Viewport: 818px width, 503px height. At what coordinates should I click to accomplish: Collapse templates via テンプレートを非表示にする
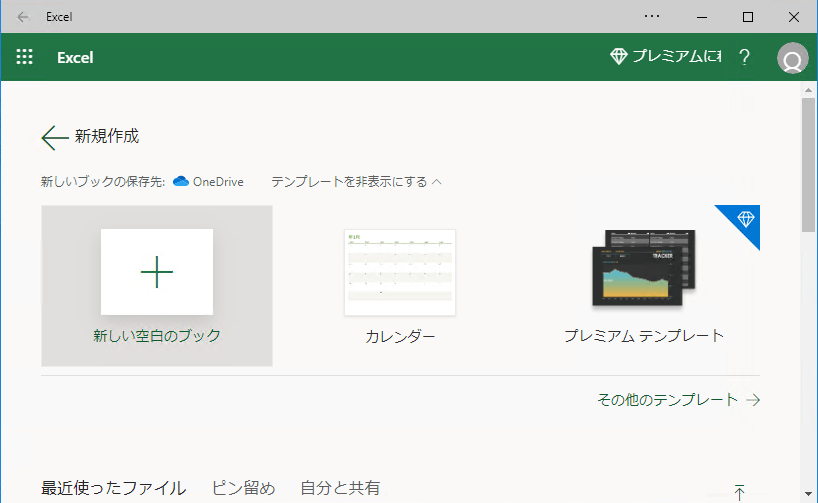click(356, 182)
